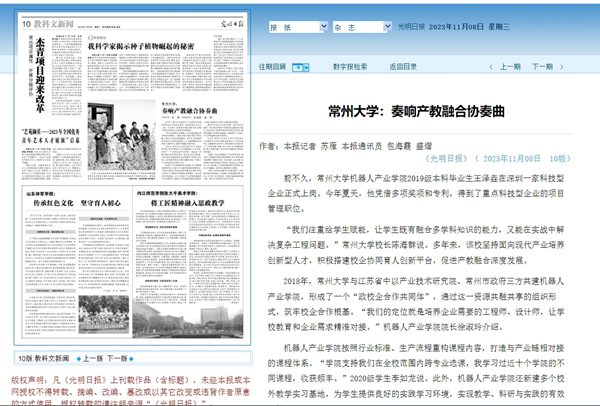The height and width of the screenshot is (406, 600).
Task: Go to next page via 下一版
Action: [x=117, y=357]
